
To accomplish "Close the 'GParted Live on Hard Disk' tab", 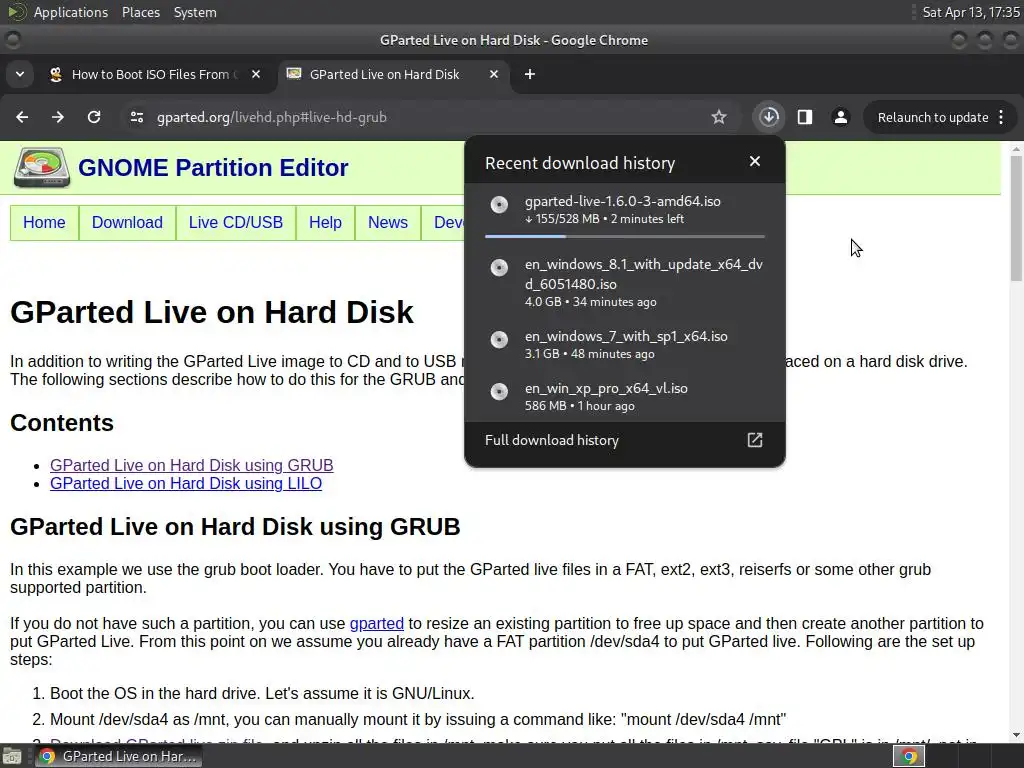I will click(x=494, y=74).
